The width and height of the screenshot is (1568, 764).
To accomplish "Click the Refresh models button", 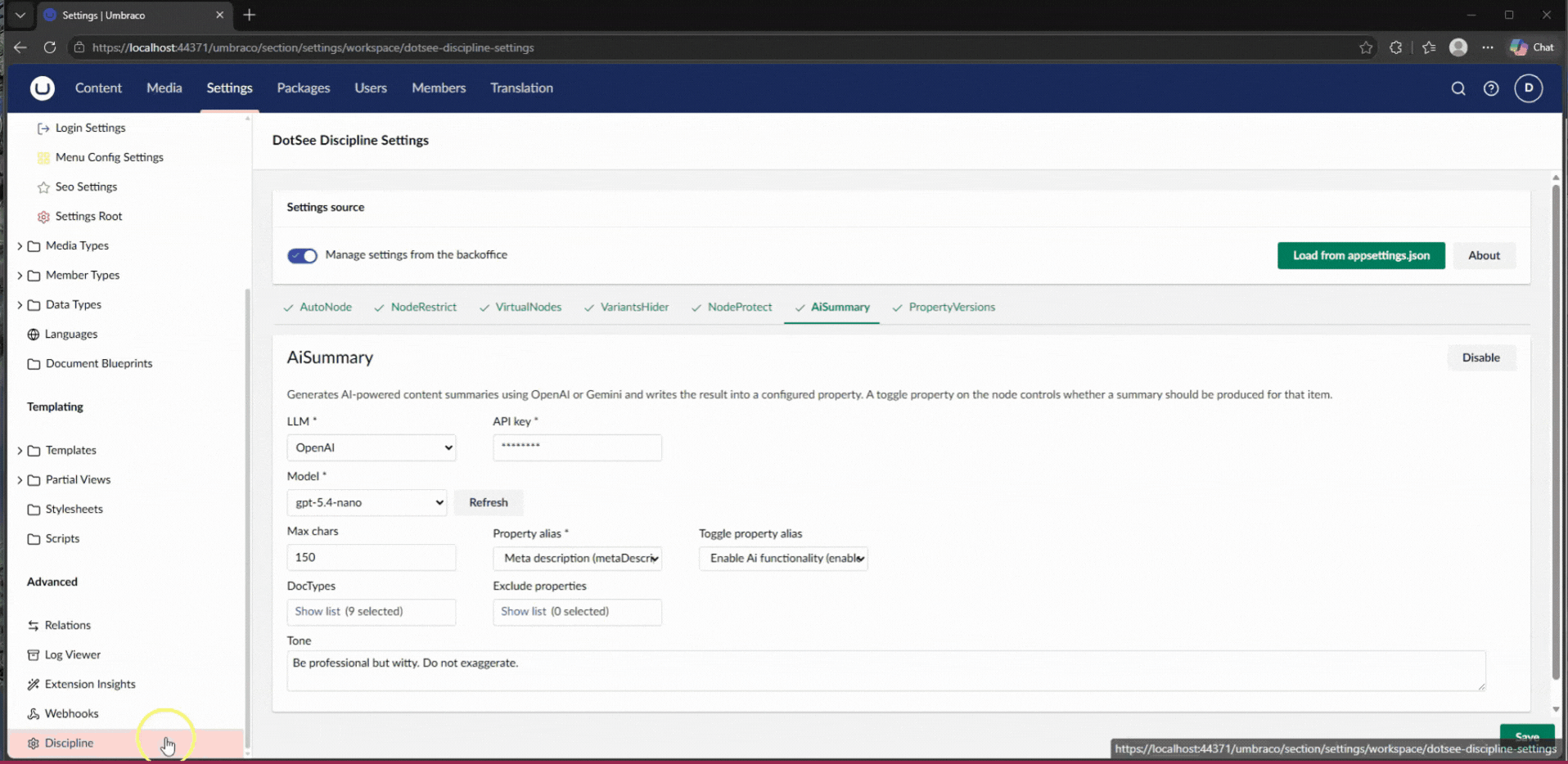I will click(489, 502).
